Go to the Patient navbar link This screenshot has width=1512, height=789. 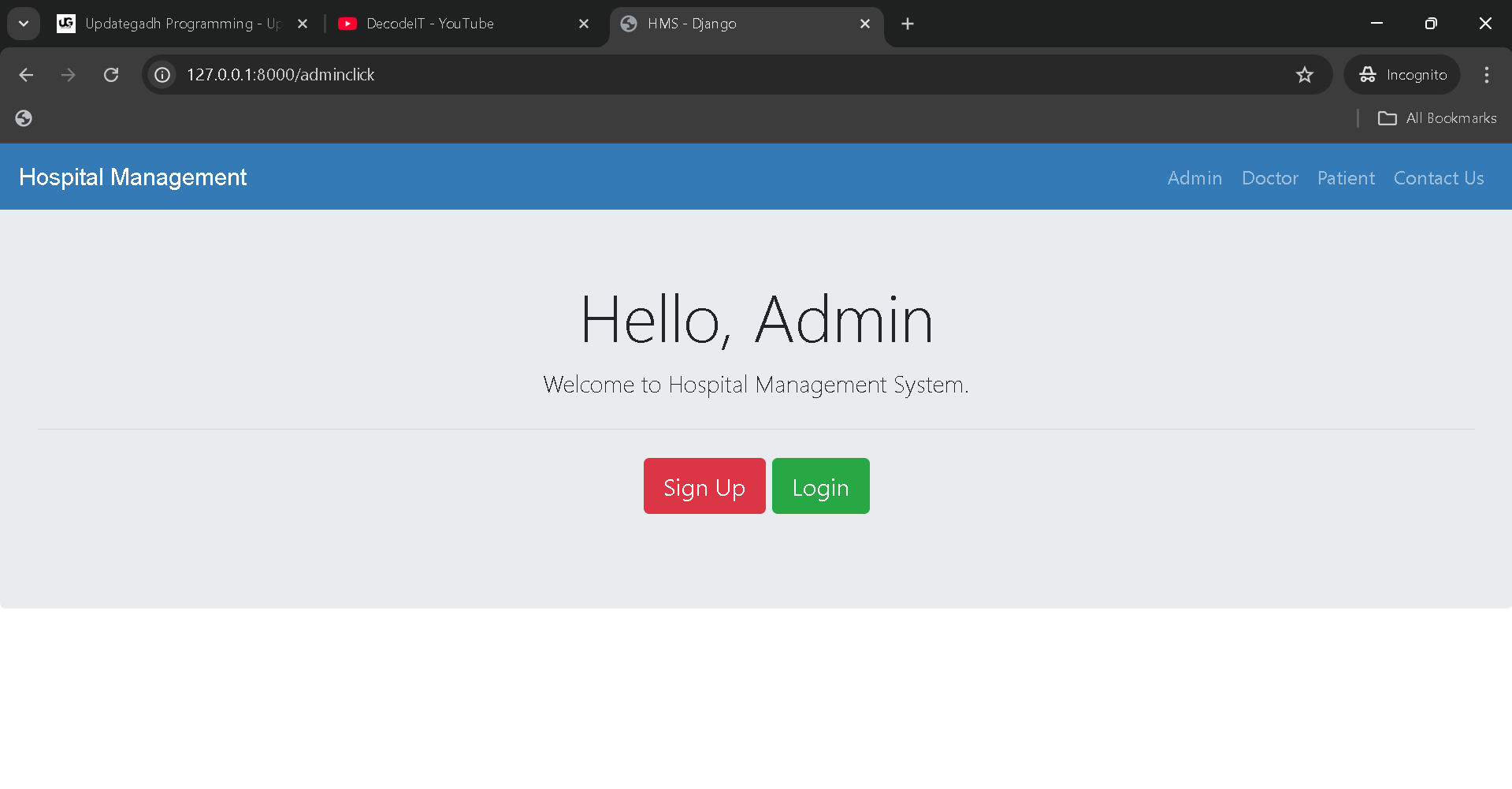(x=1346, y=178)
